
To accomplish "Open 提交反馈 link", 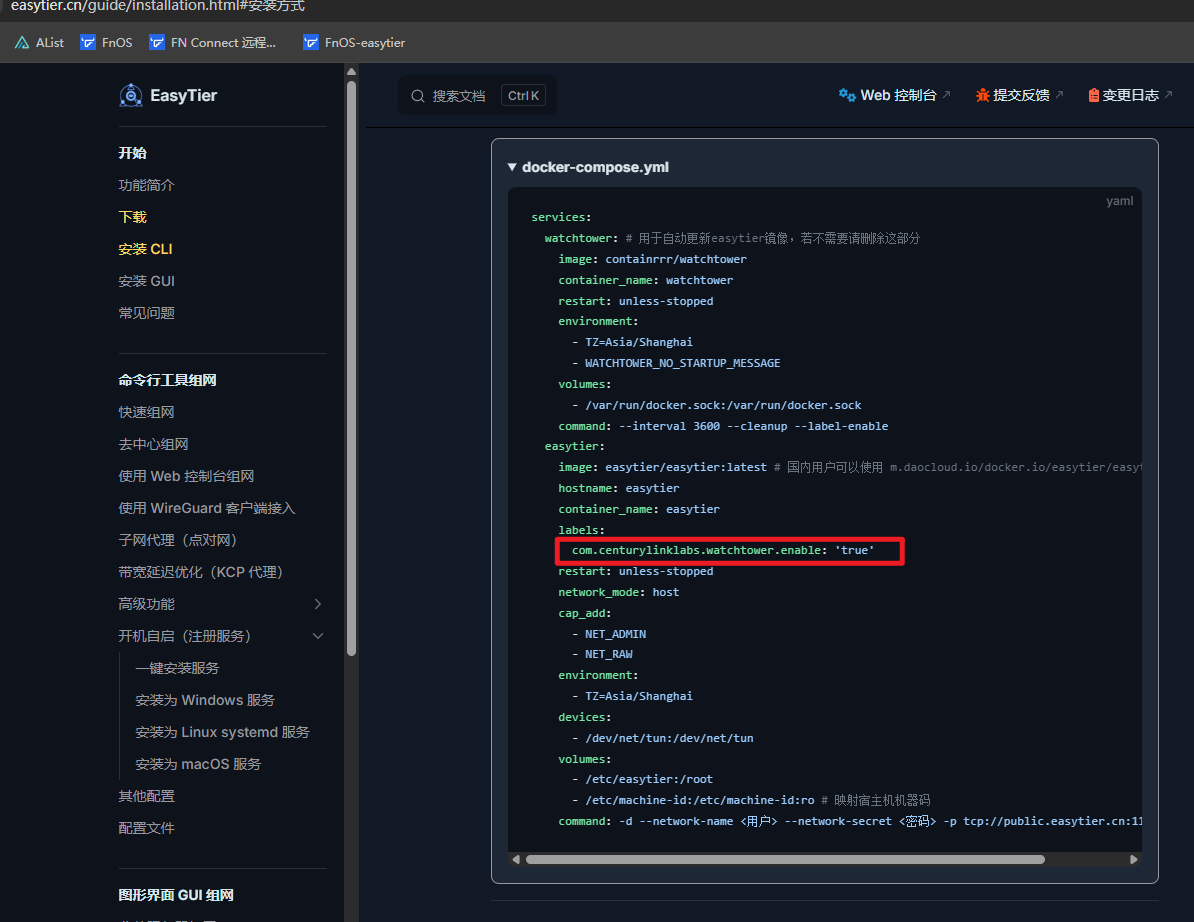I will 1019,95.
